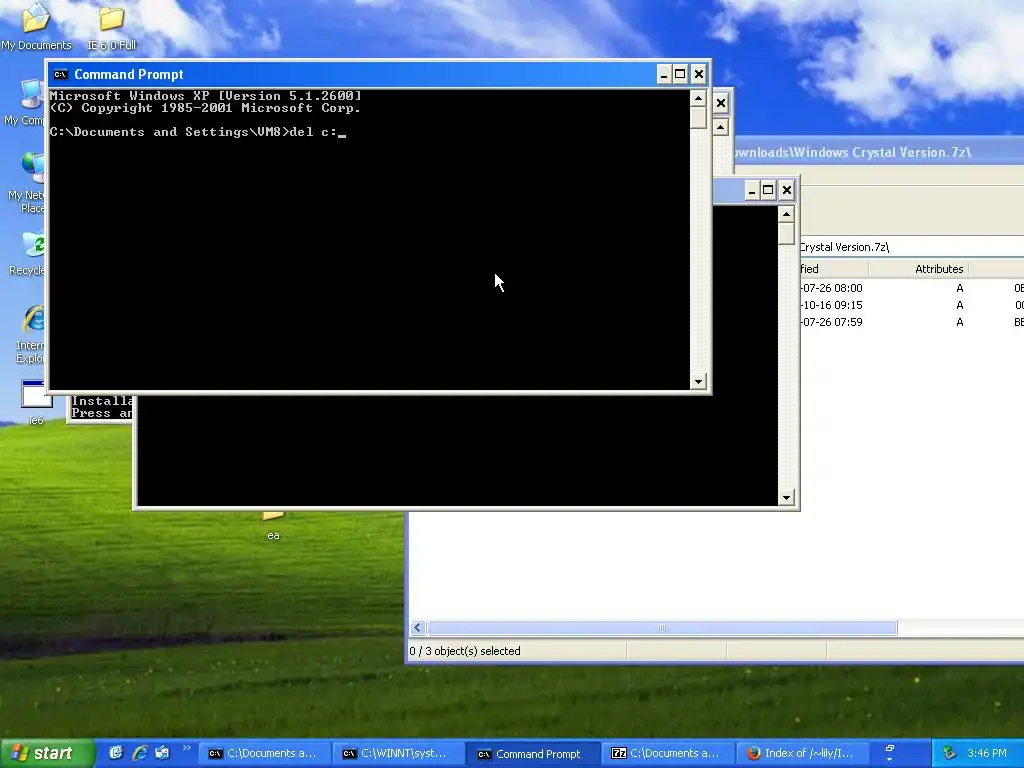Switch to the first C:\Documents a... cmd taskbar button

pyautogui.click(x=263, y=754)
